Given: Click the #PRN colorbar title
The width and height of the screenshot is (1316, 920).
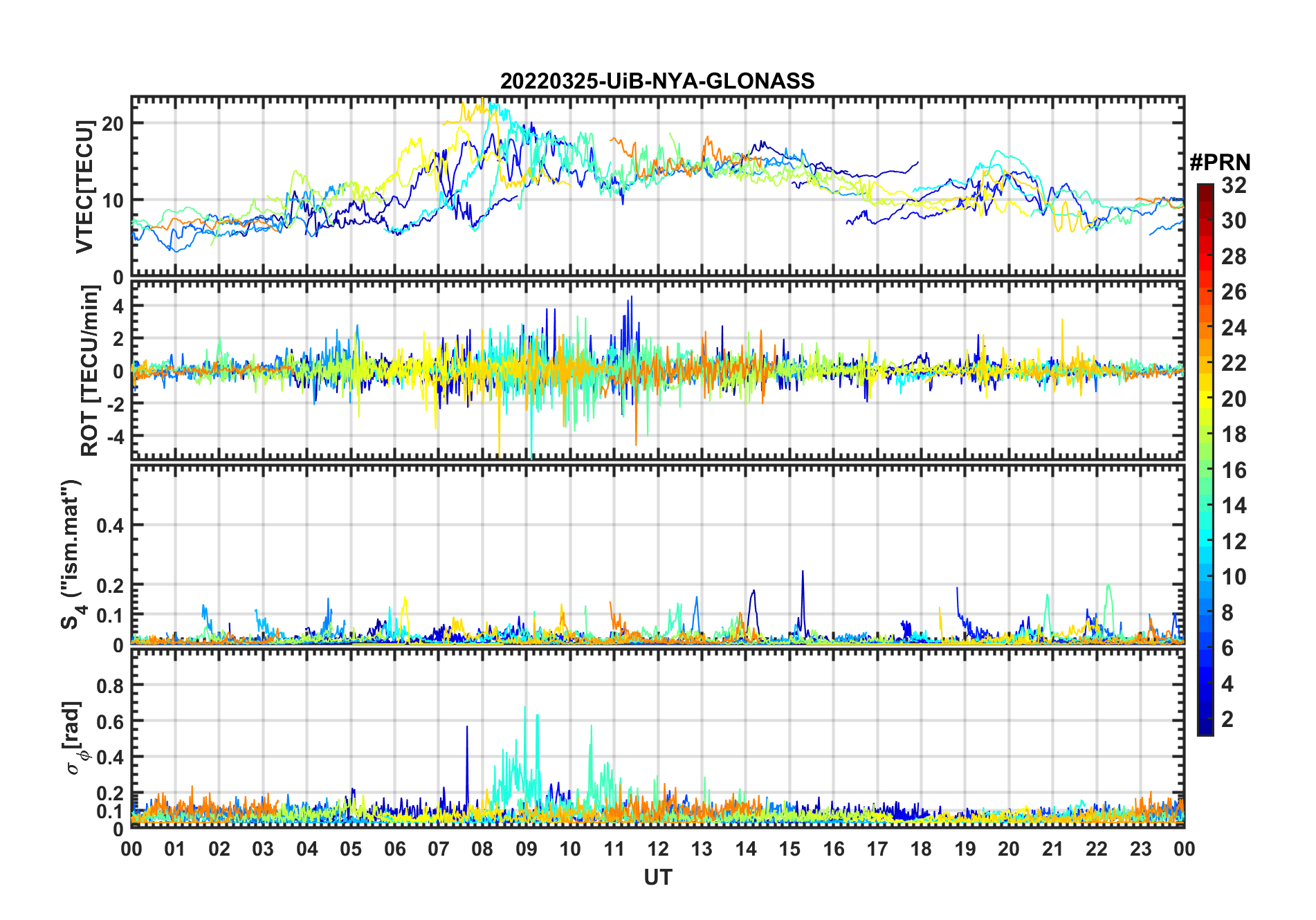Looking at the screenshot, I should [1220, 163].
